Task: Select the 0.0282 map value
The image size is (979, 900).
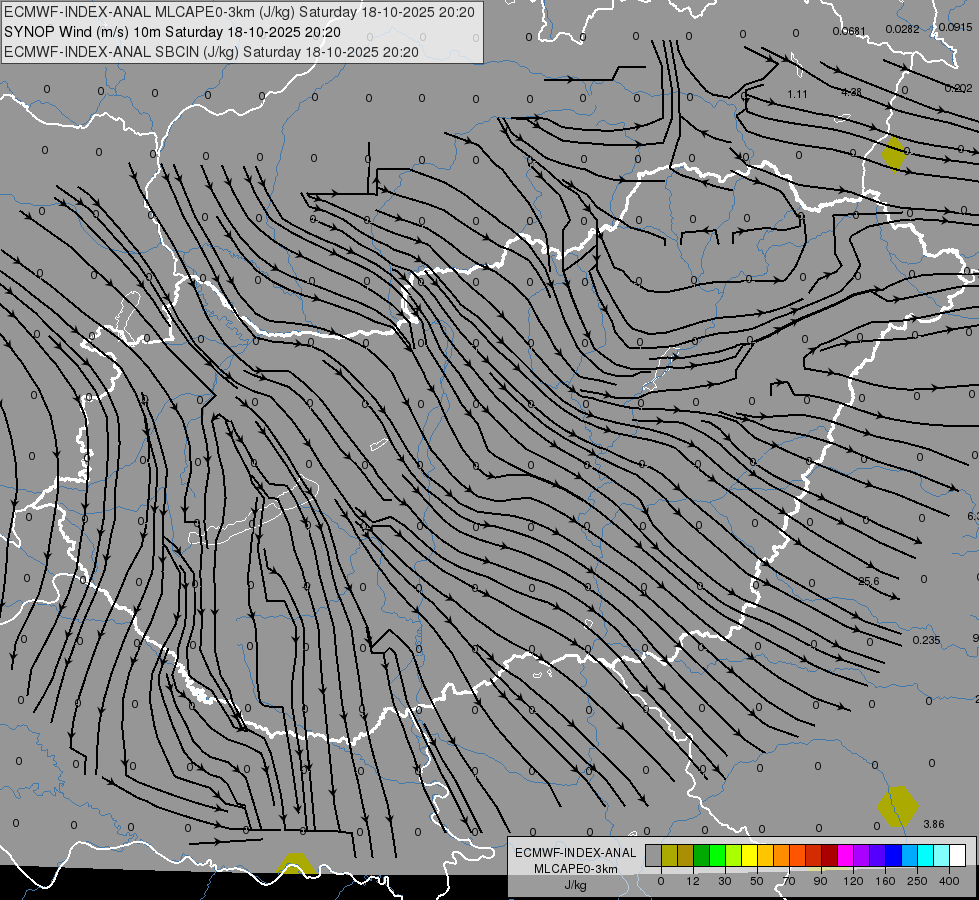Action: (x=902, y=29)
